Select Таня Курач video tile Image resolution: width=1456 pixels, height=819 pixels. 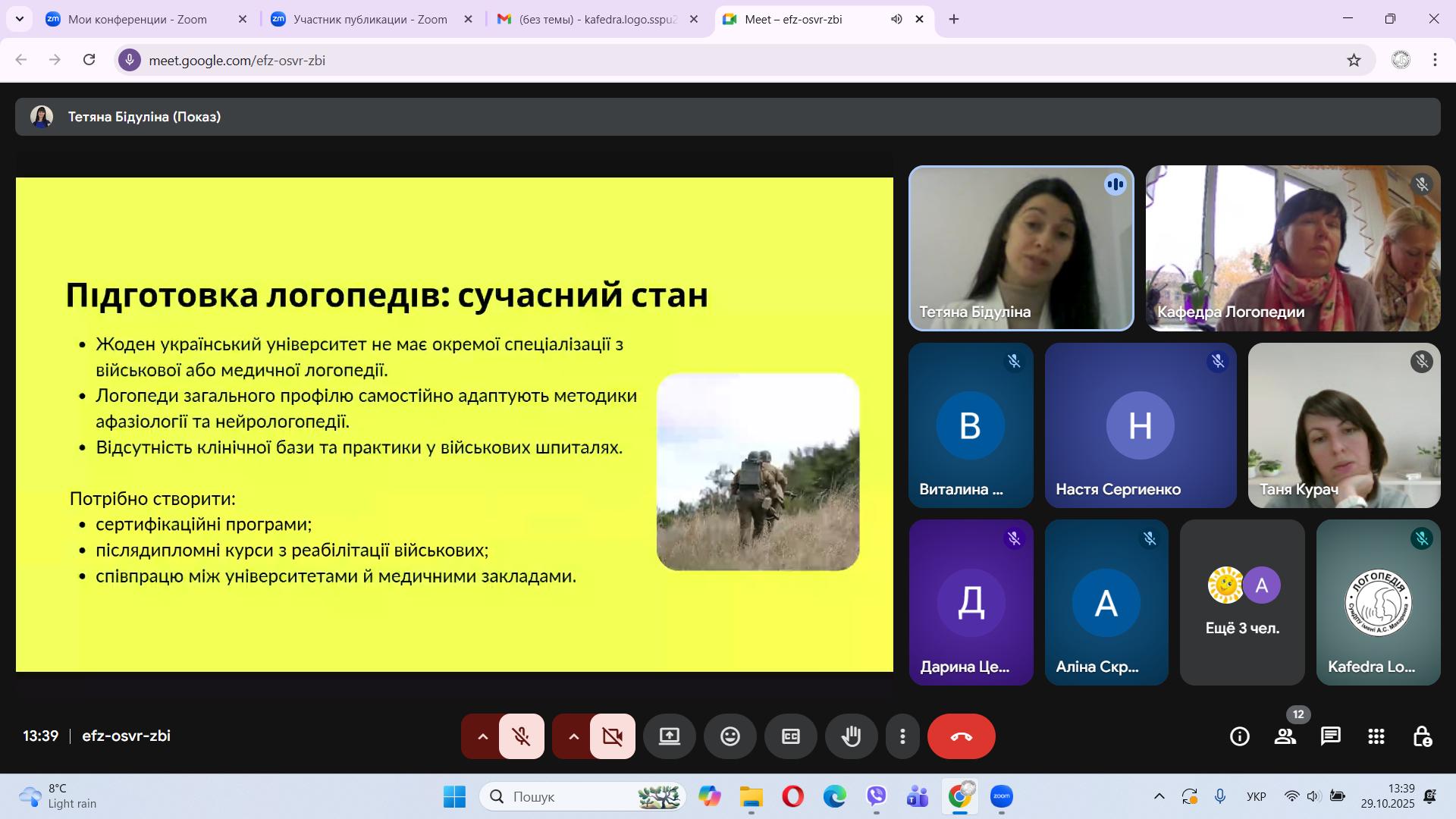coord(1343,425)
